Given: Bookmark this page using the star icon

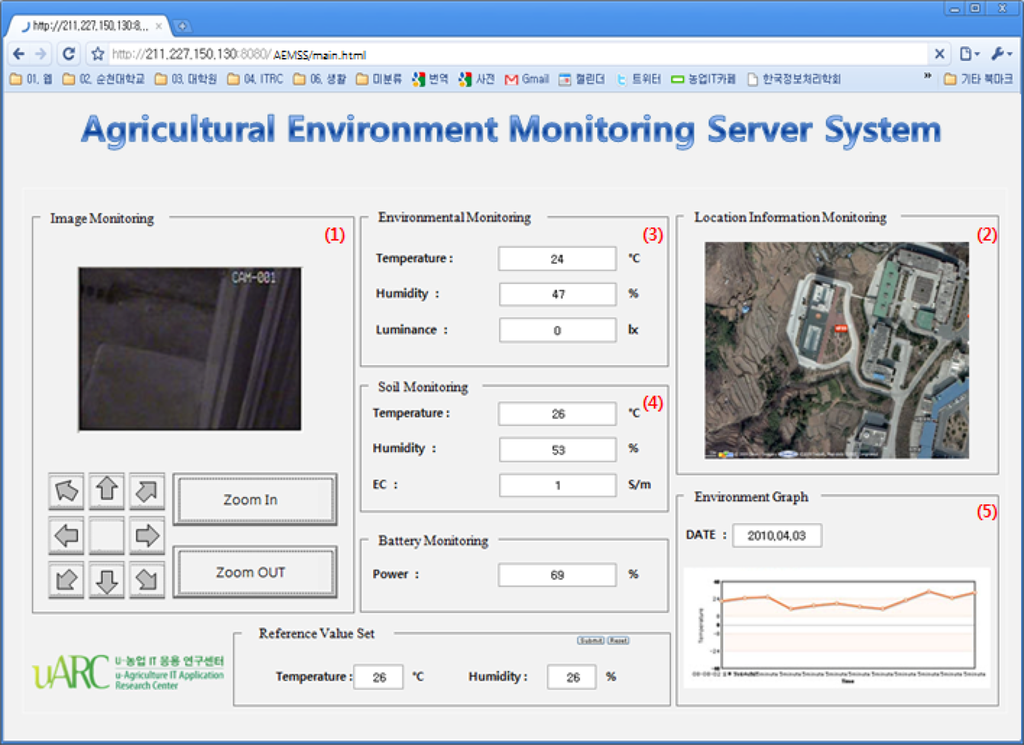Looking at the screenshot, I should click(x=97, y=54).
